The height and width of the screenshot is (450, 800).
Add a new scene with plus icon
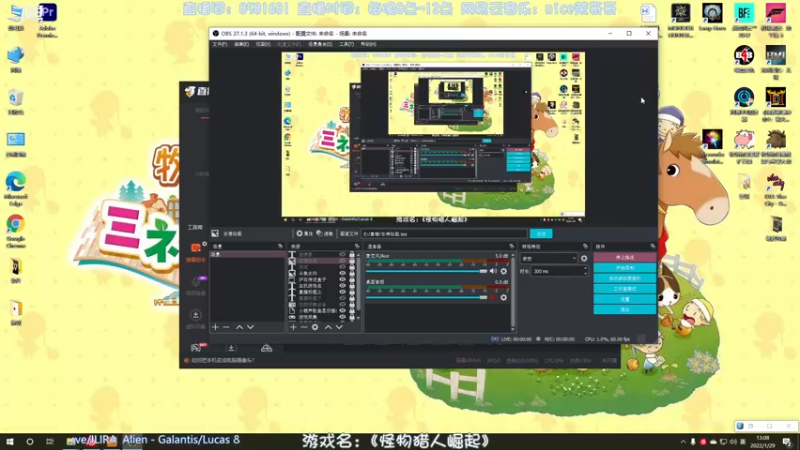pos(215,327)
